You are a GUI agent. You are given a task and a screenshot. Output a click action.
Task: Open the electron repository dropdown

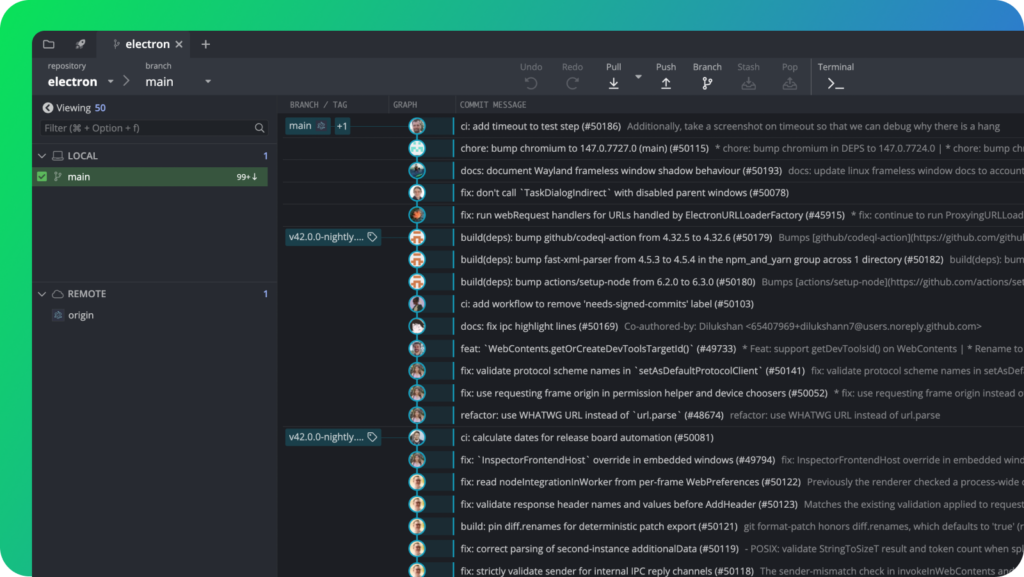pyautogui.click(x=111, y=82)
